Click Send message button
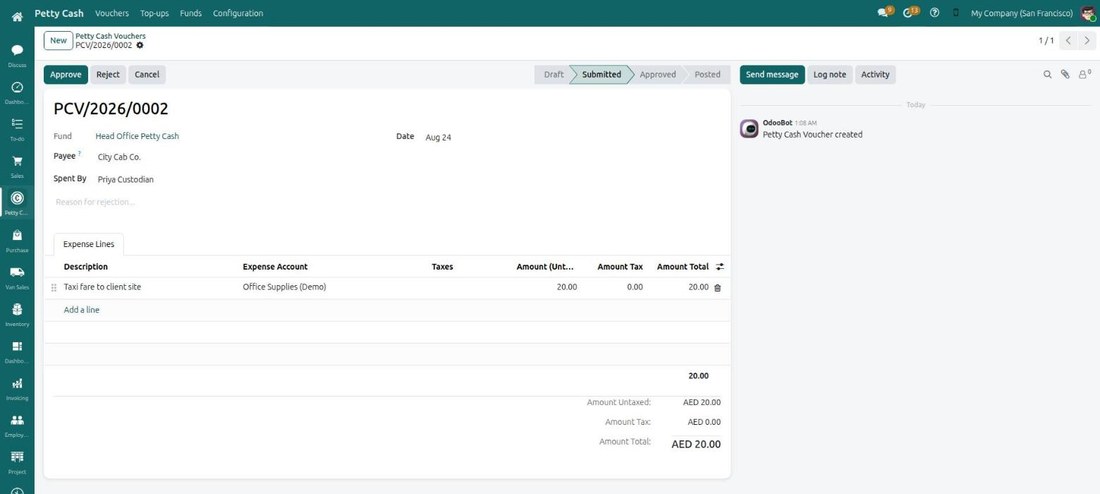The width and height of the screenshot is (1100, 494). point(772,74)
